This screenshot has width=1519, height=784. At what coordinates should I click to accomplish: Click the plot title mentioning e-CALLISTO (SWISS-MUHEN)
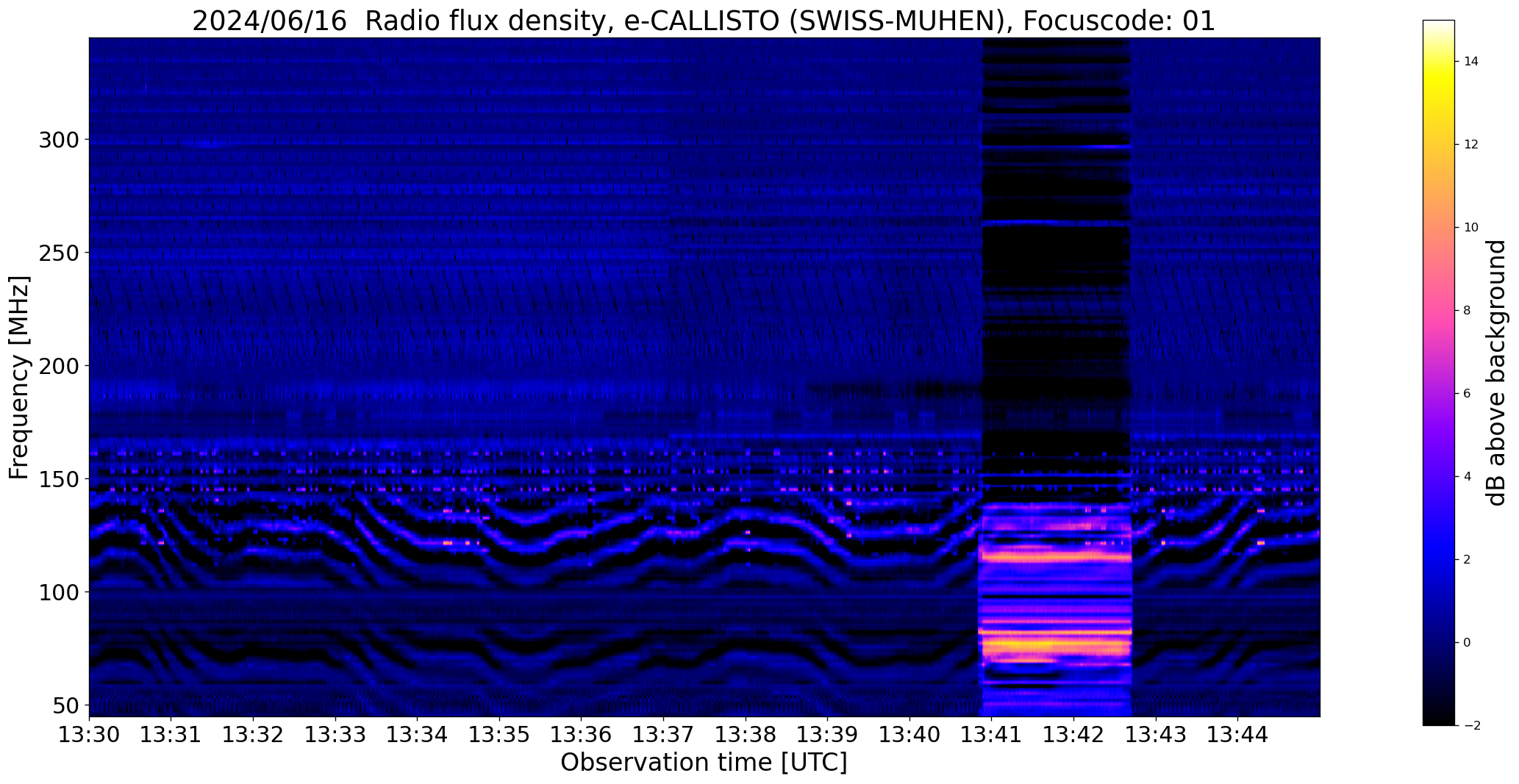(x=704, y=21)
